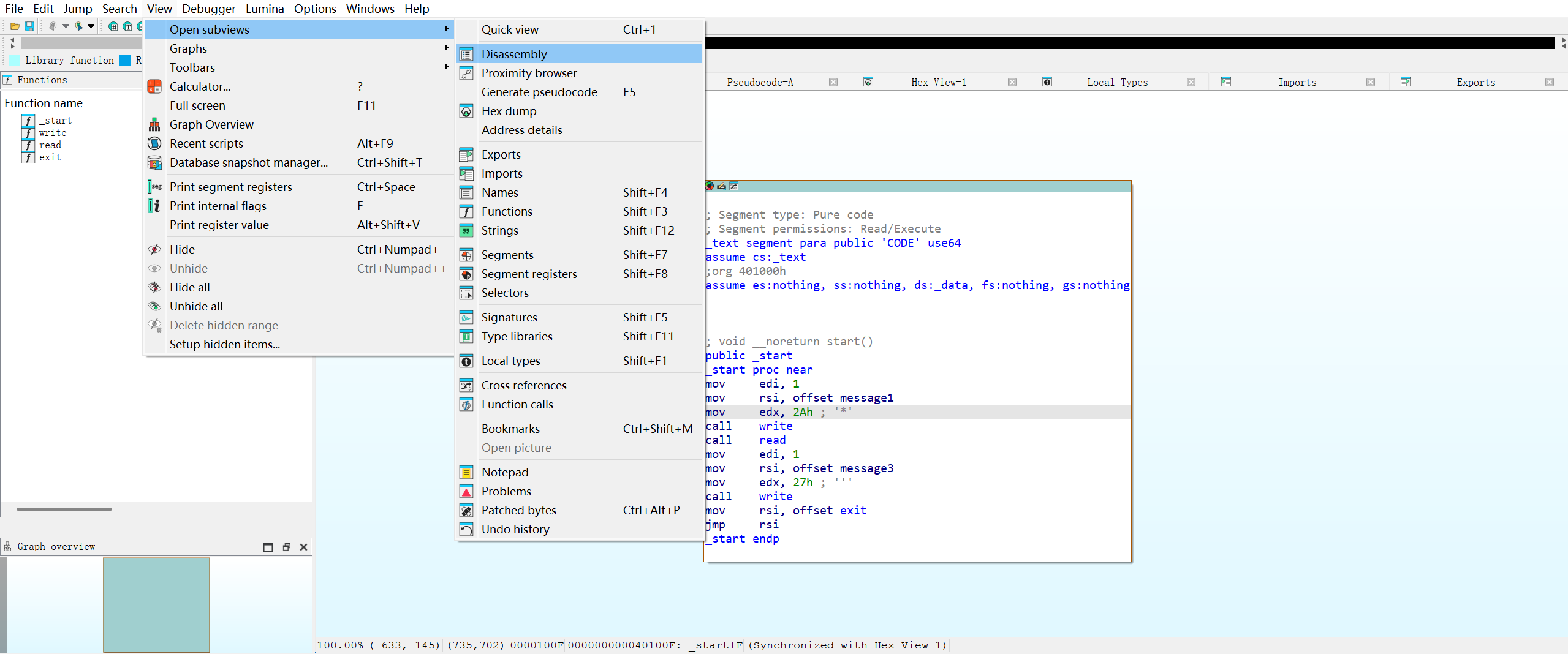
Task: Open Selectors subview
Action: [x=580, y=293]
